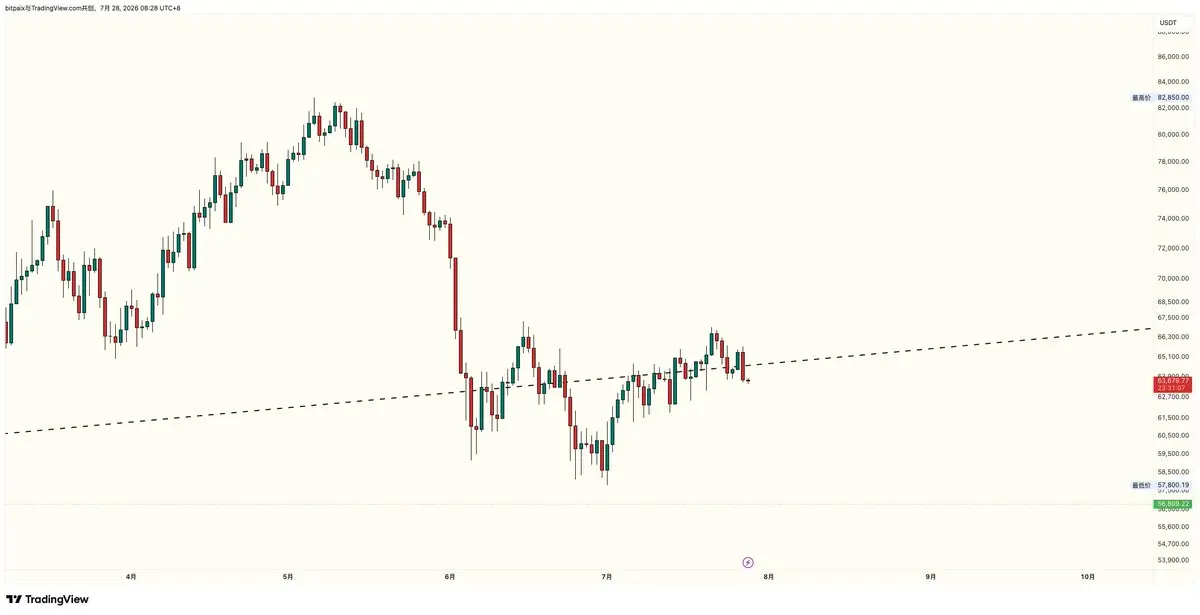Click the 86,000.00 price axis level
Image resolution: width=1200 pixels, height=615 pixels.
click(1172, 59)
